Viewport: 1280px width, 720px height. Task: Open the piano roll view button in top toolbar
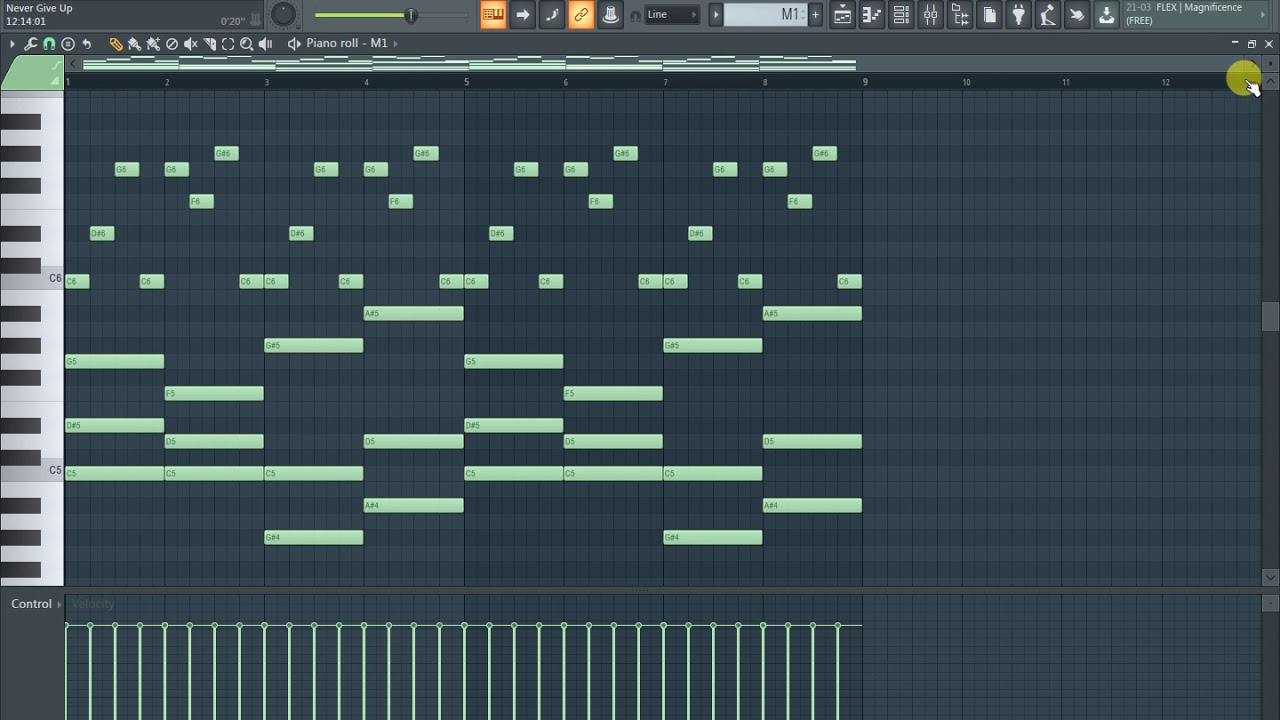click(x=872, y=14)
